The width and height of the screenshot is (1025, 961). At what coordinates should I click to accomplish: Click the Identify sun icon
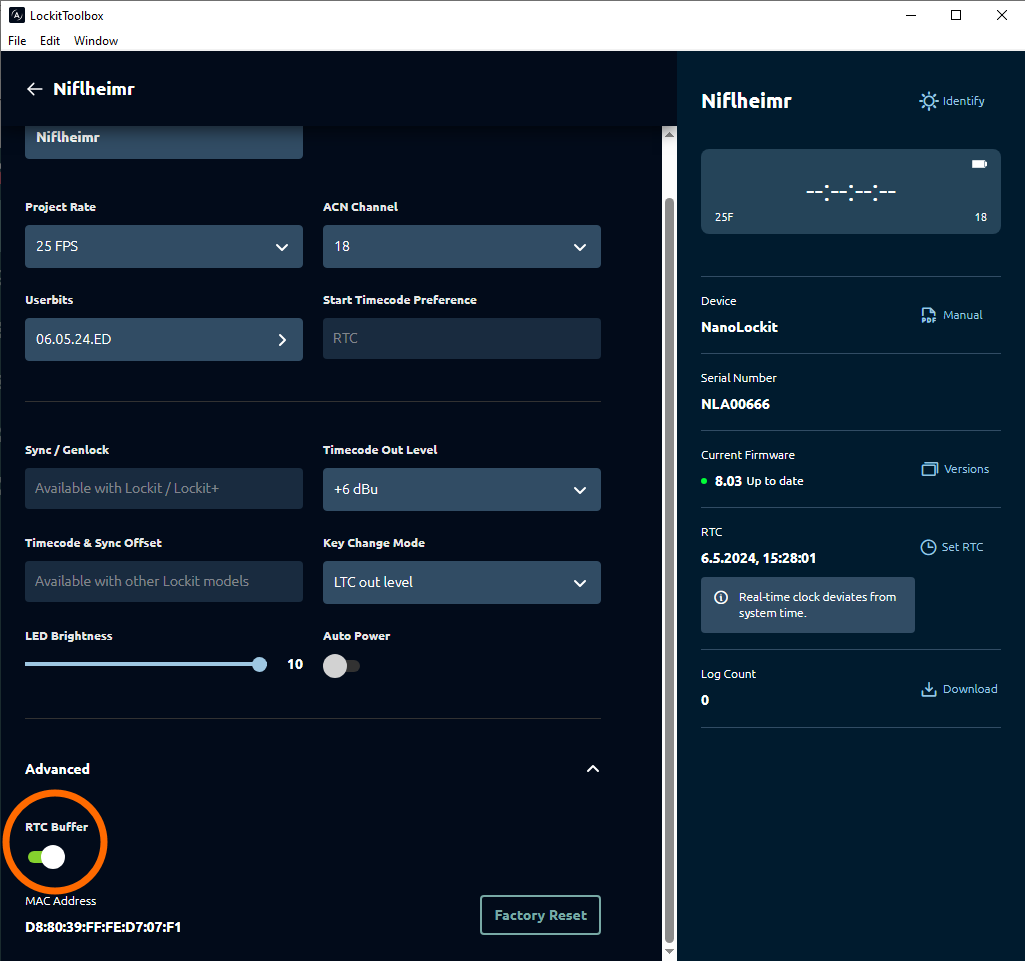click(928, 101)
